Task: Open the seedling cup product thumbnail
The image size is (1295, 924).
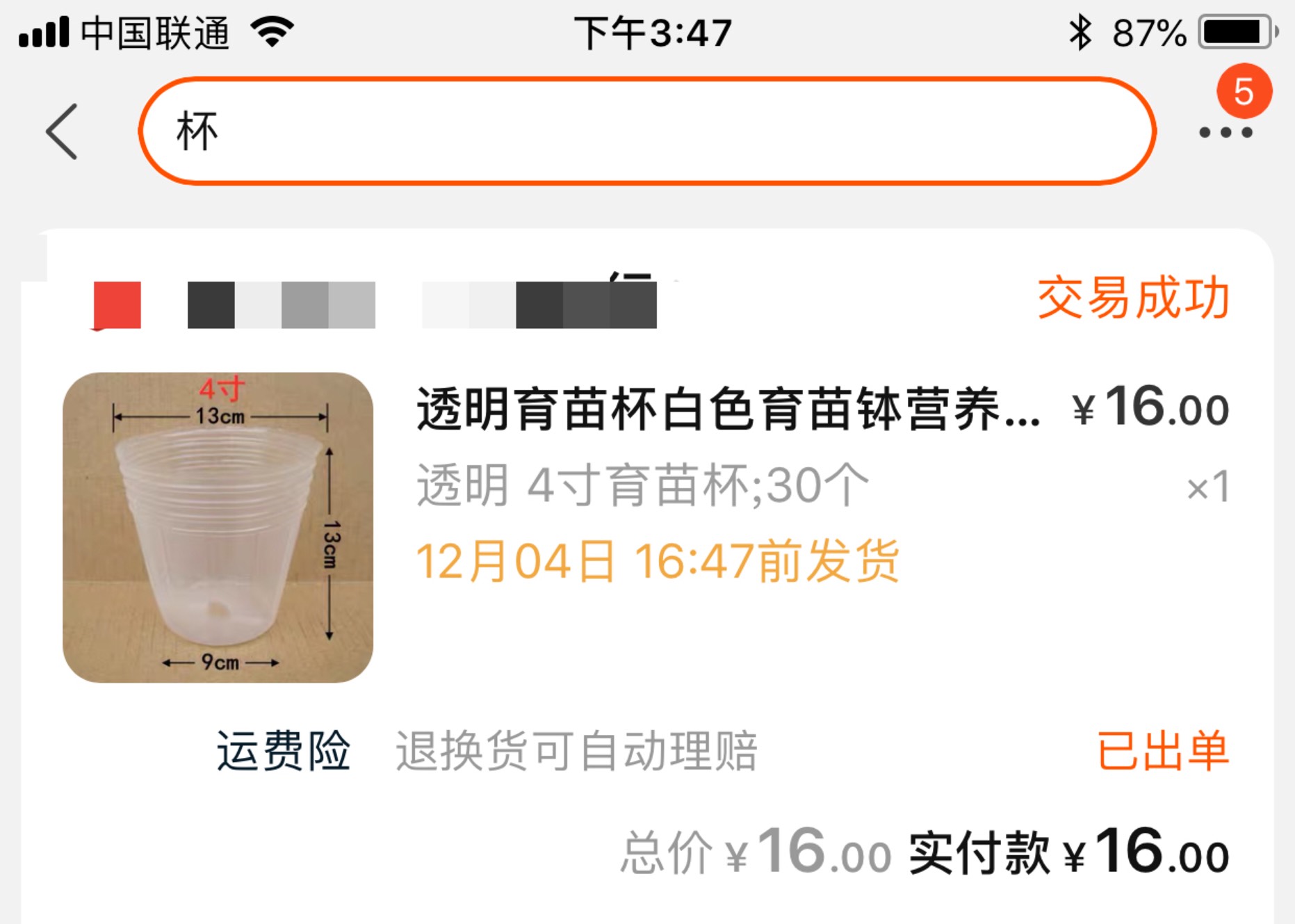Action: click(218, 527)
